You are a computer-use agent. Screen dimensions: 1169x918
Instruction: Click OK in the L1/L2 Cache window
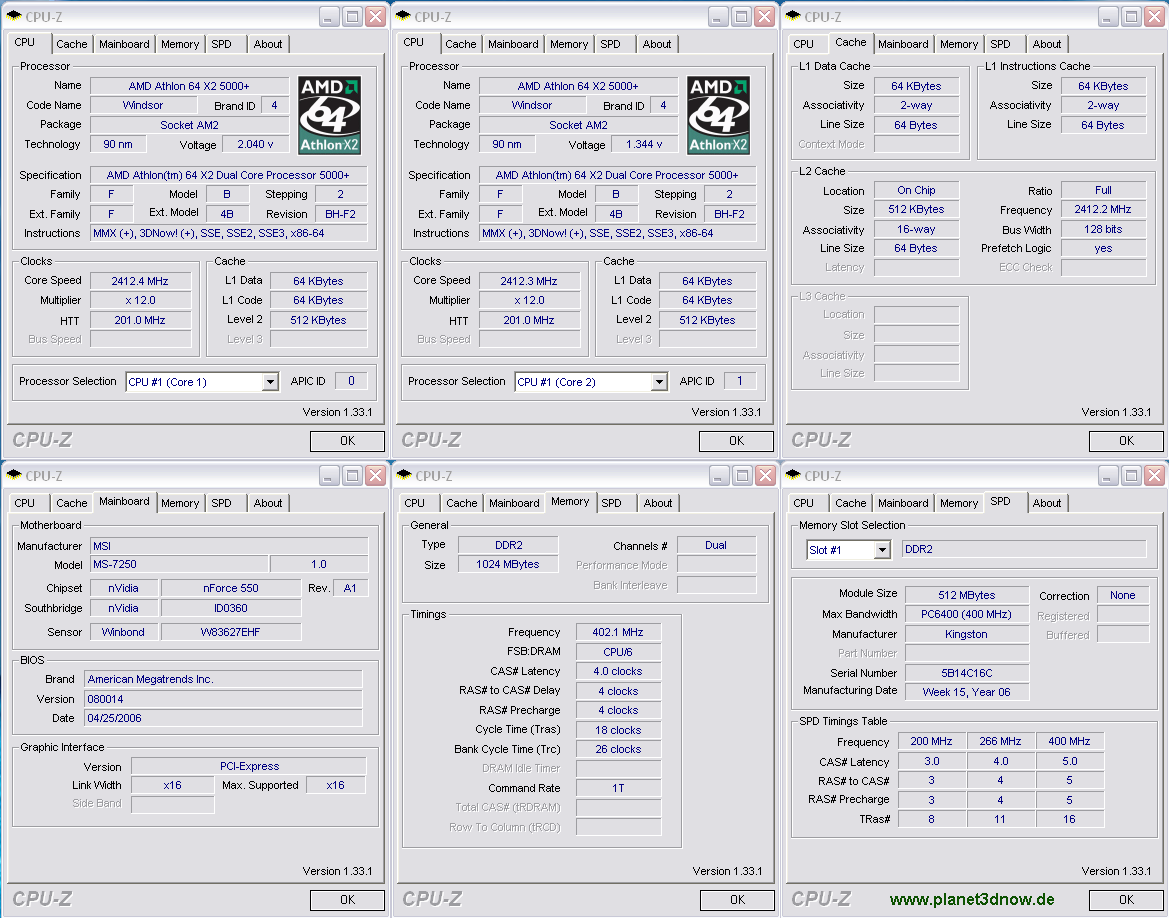(x=1127, y=441)
